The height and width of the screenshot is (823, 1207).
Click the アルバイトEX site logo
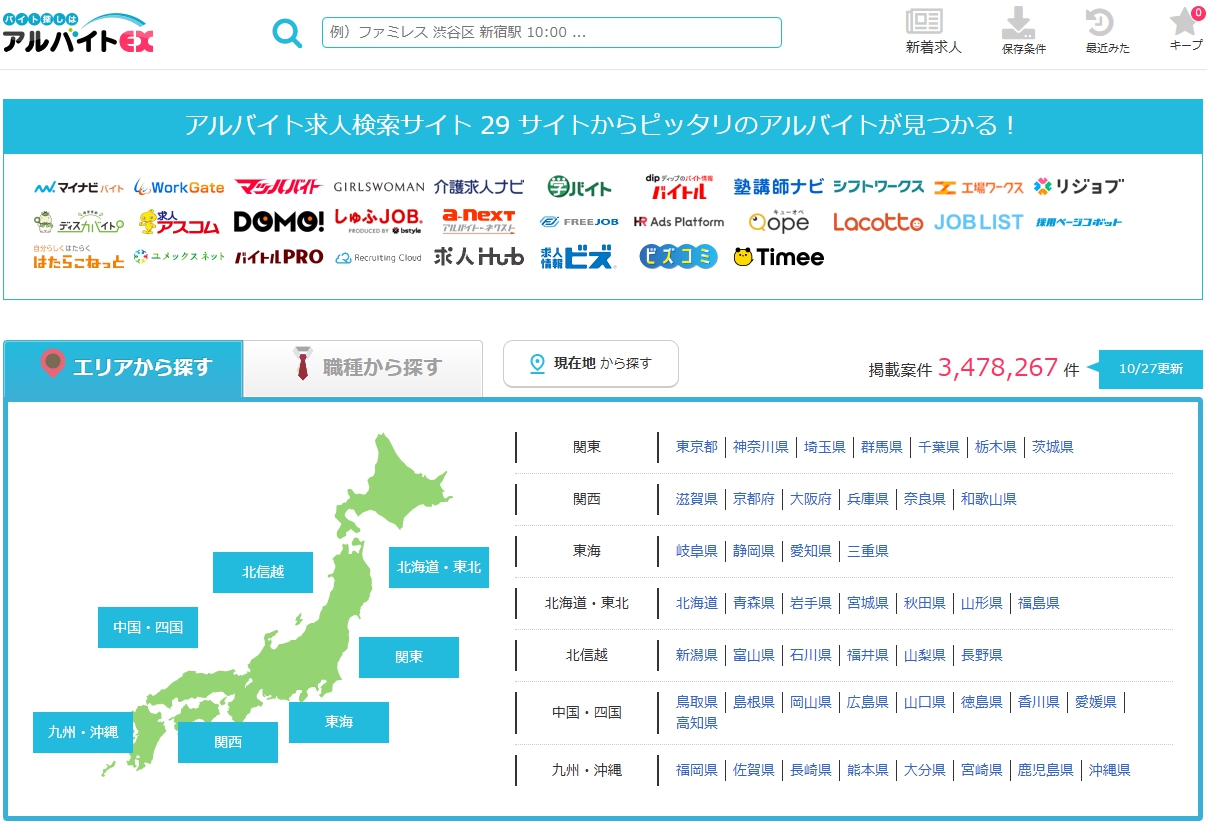pos(78,33)
